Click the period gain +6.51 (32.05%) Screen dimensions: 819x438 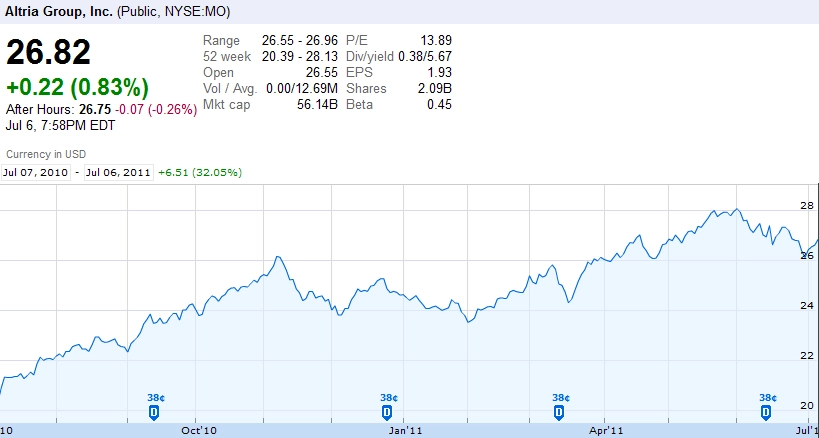[x=200, y=172]
